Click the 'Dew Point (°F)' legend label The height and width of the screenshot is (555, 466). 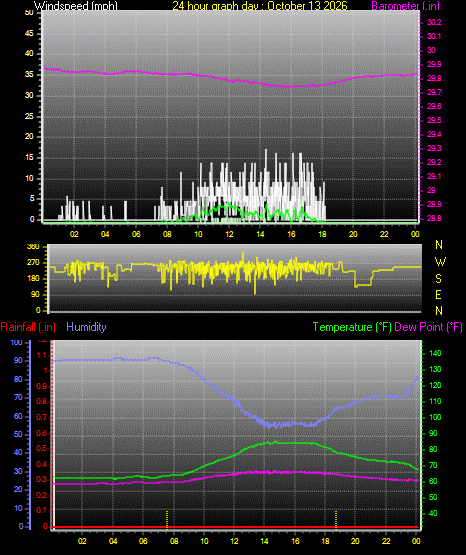[x=428, y=327]
